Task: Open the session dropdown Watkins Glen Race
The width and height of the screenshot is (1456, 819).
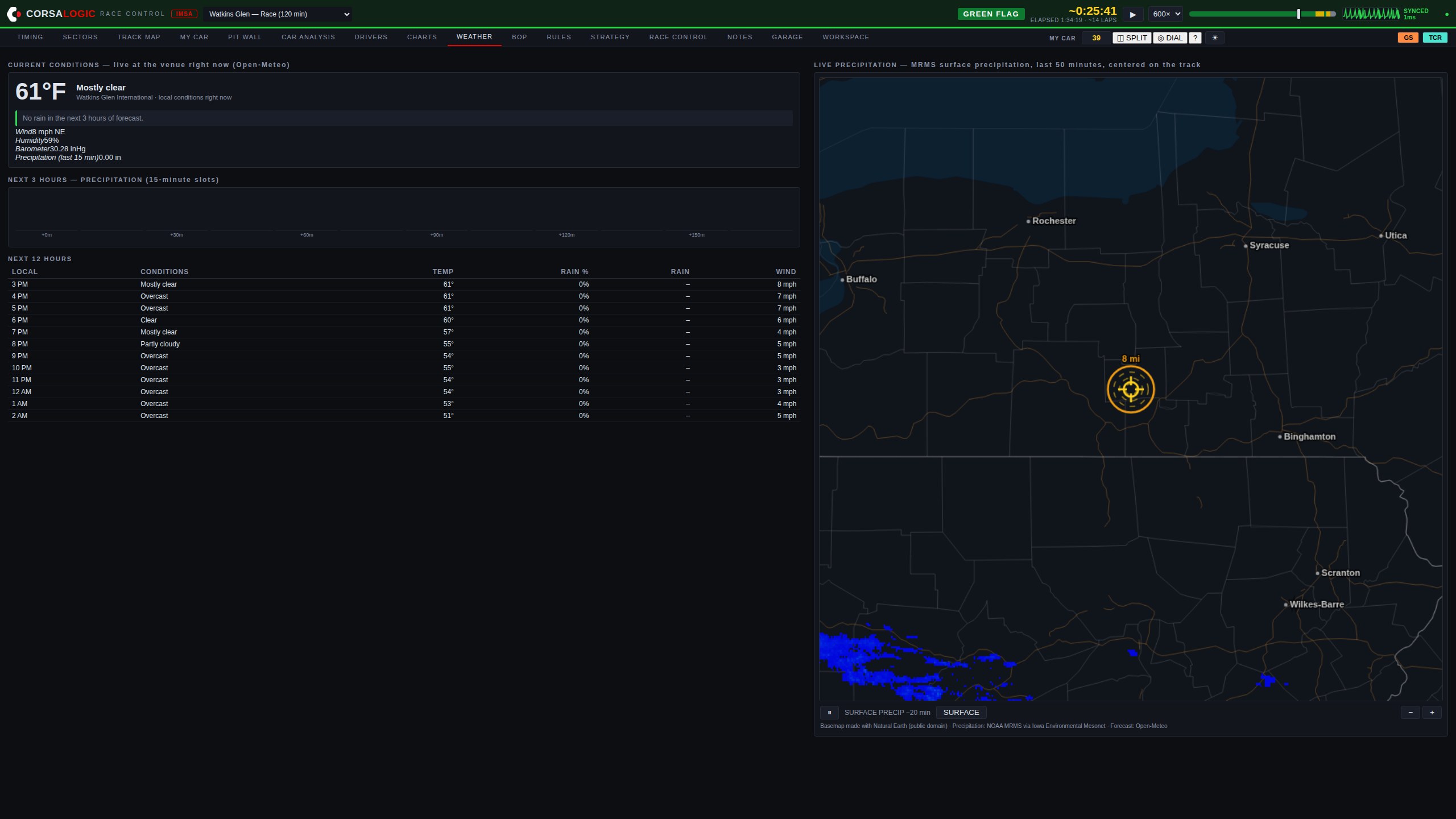Action: (278, 14)
